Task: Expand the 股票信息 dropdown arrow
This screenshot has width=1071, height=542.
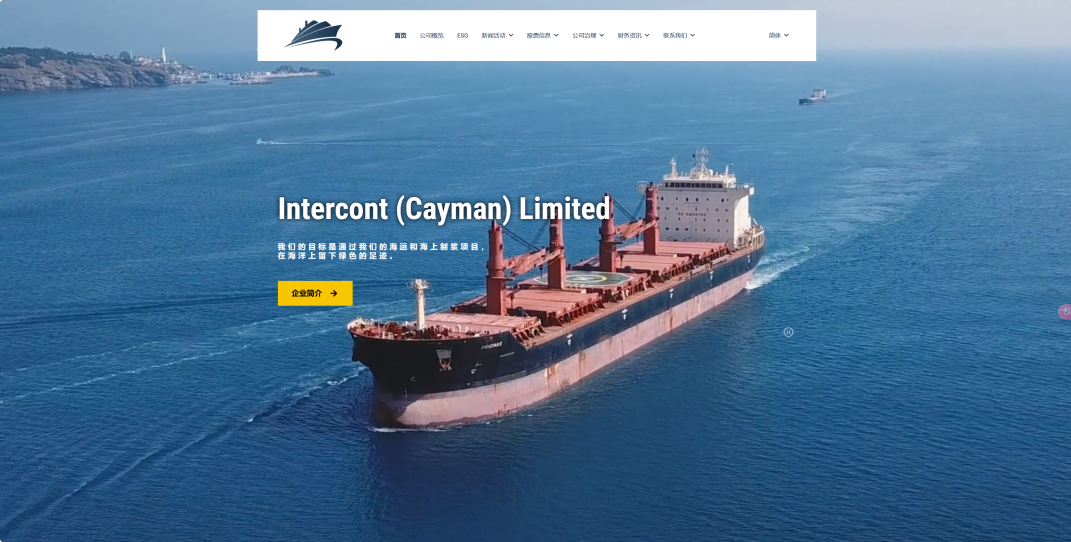Action: pyautogui.click(x=556, y=35)
